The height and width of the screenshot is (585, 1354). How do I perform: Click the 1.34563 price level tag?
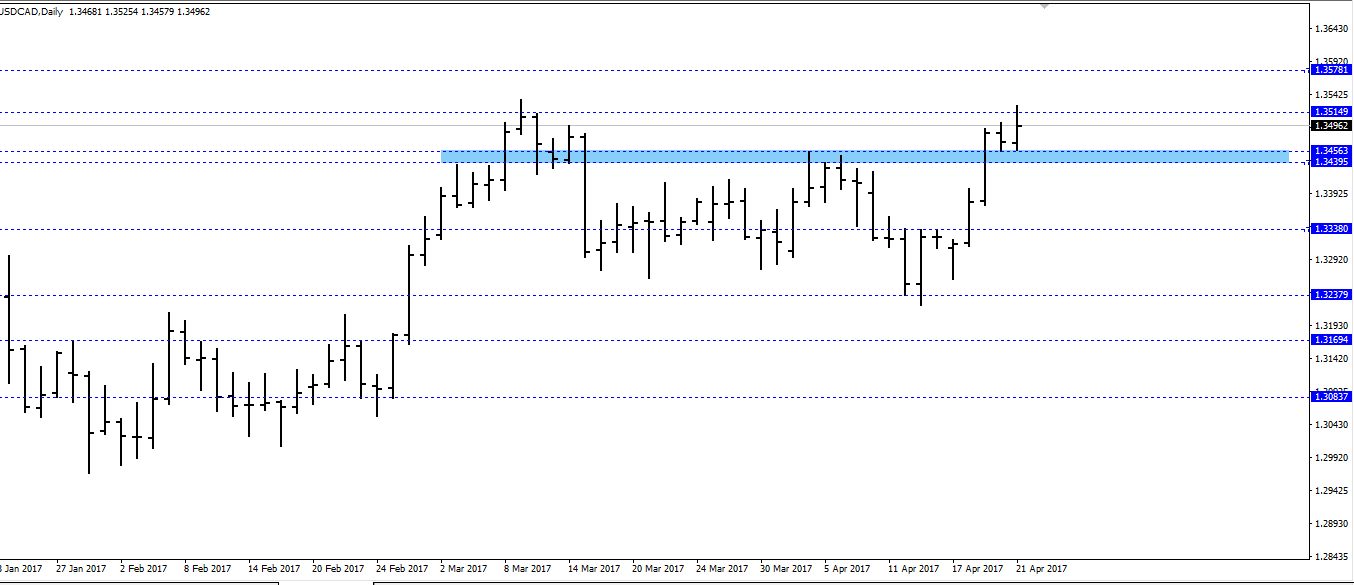(1330, 151)
